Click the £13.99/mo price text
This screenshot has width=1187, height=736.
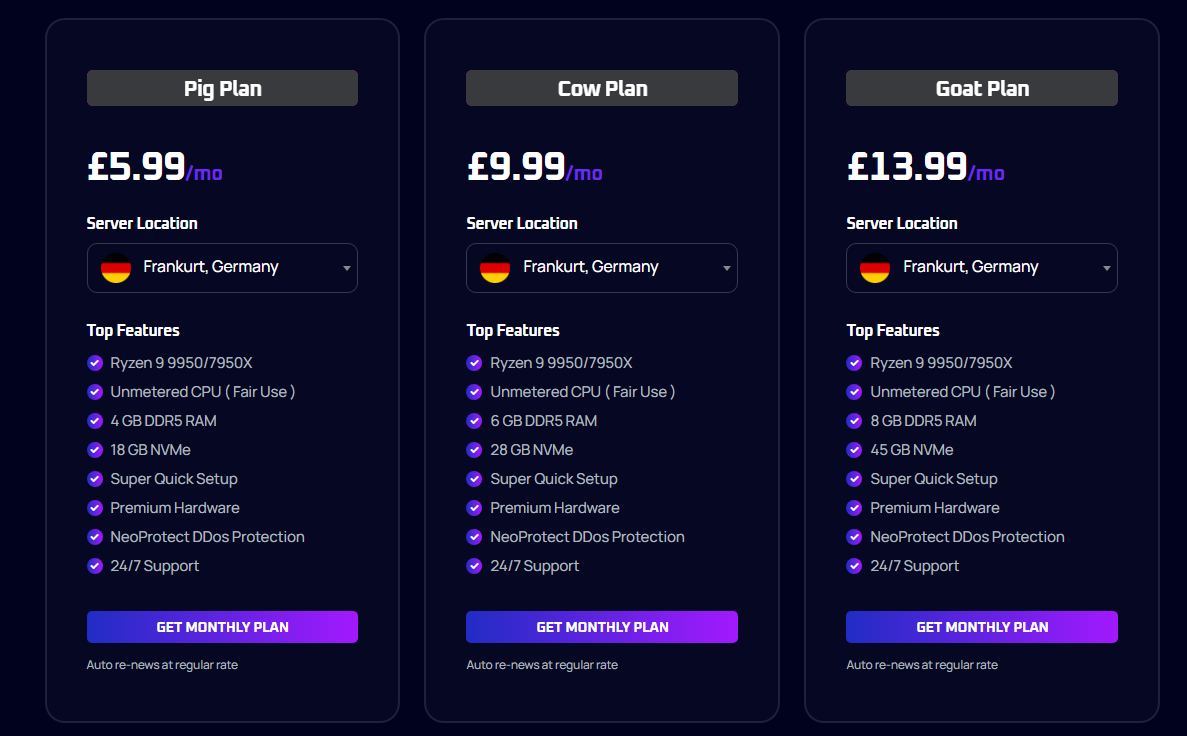pos(925,167)
